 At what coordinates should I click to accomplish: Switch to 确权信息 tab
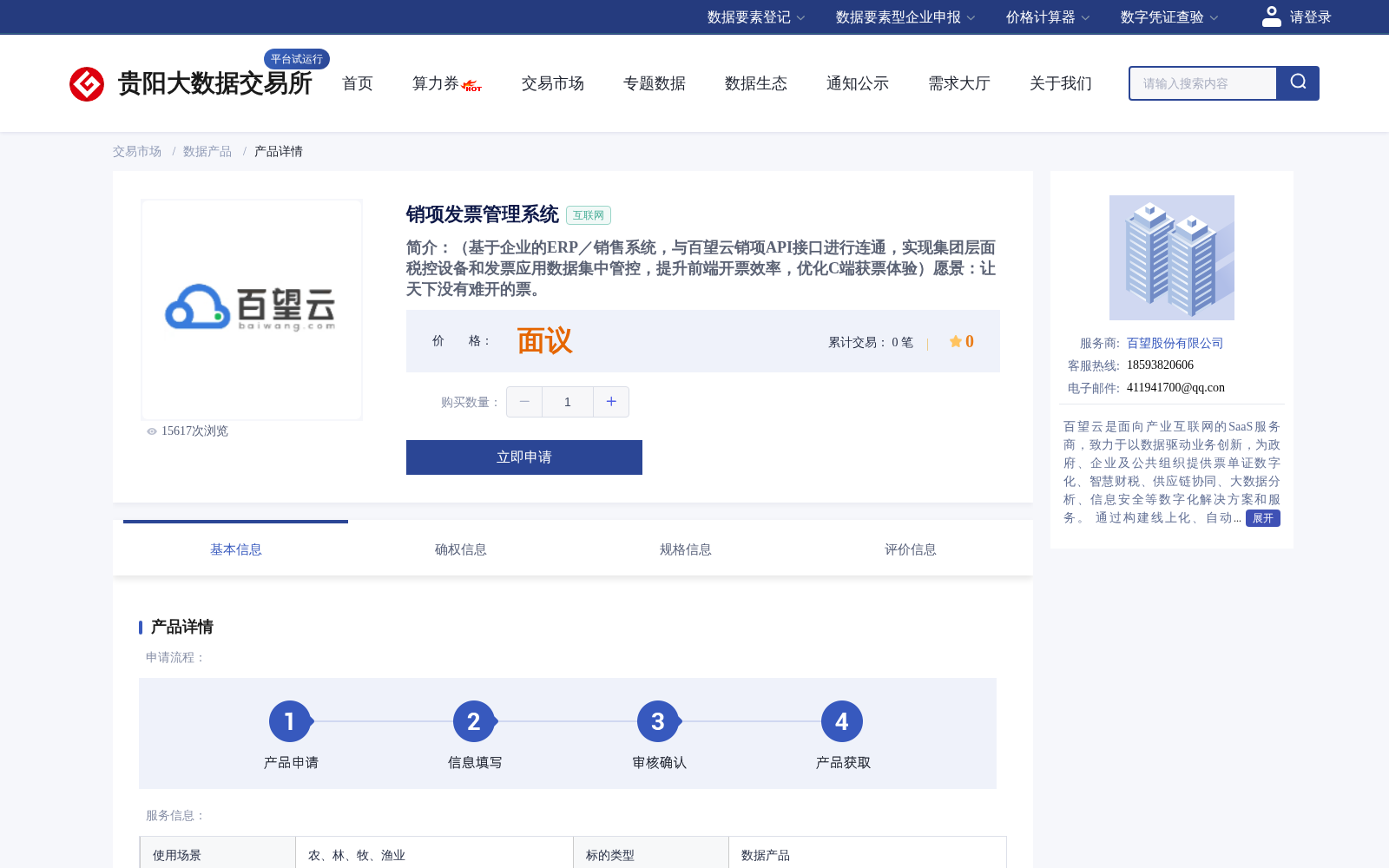(461, 549)
